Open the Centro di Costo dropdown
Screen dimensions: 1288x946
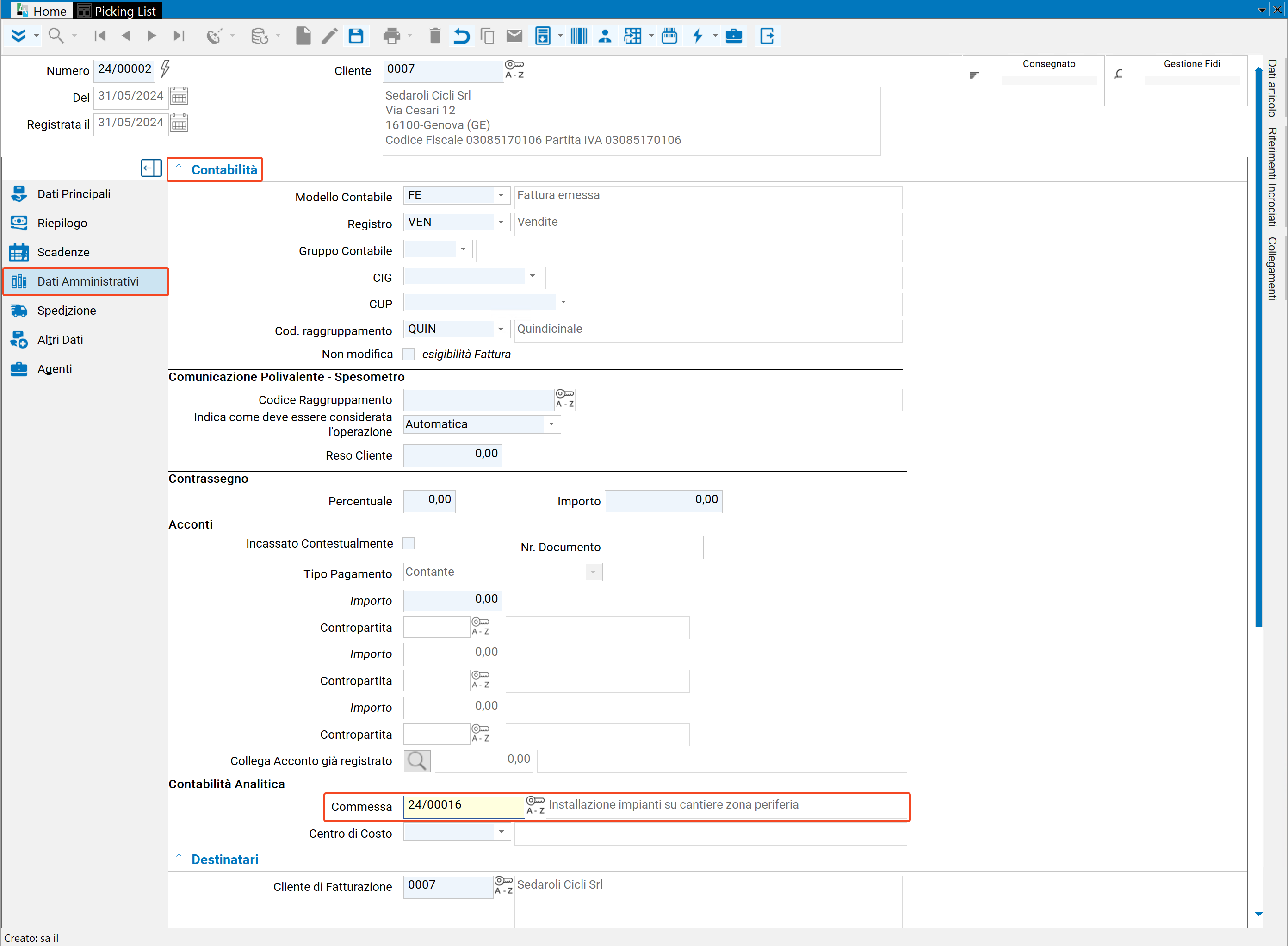coord(502,832)
